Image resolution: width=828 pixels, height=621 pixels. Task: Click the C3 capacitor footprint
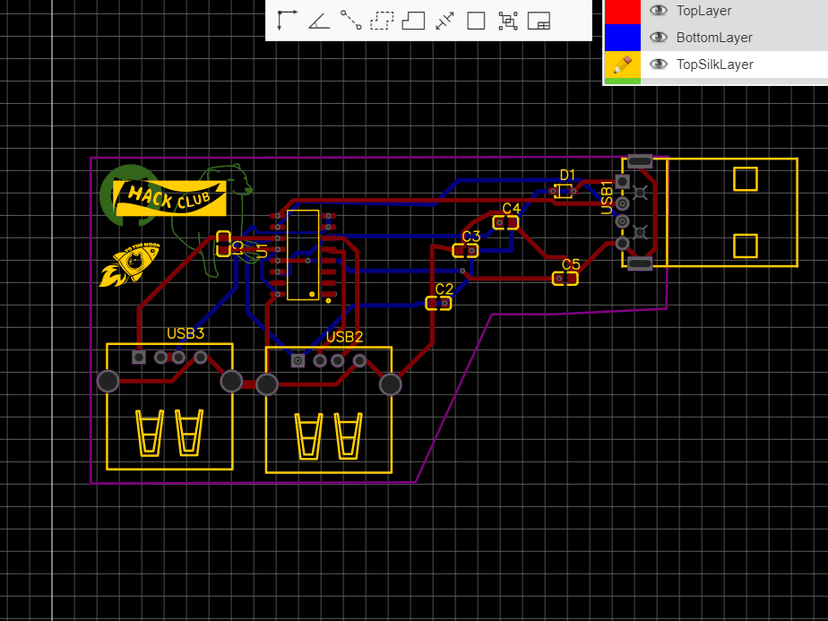pyautogui.click(x=465, y=250)
